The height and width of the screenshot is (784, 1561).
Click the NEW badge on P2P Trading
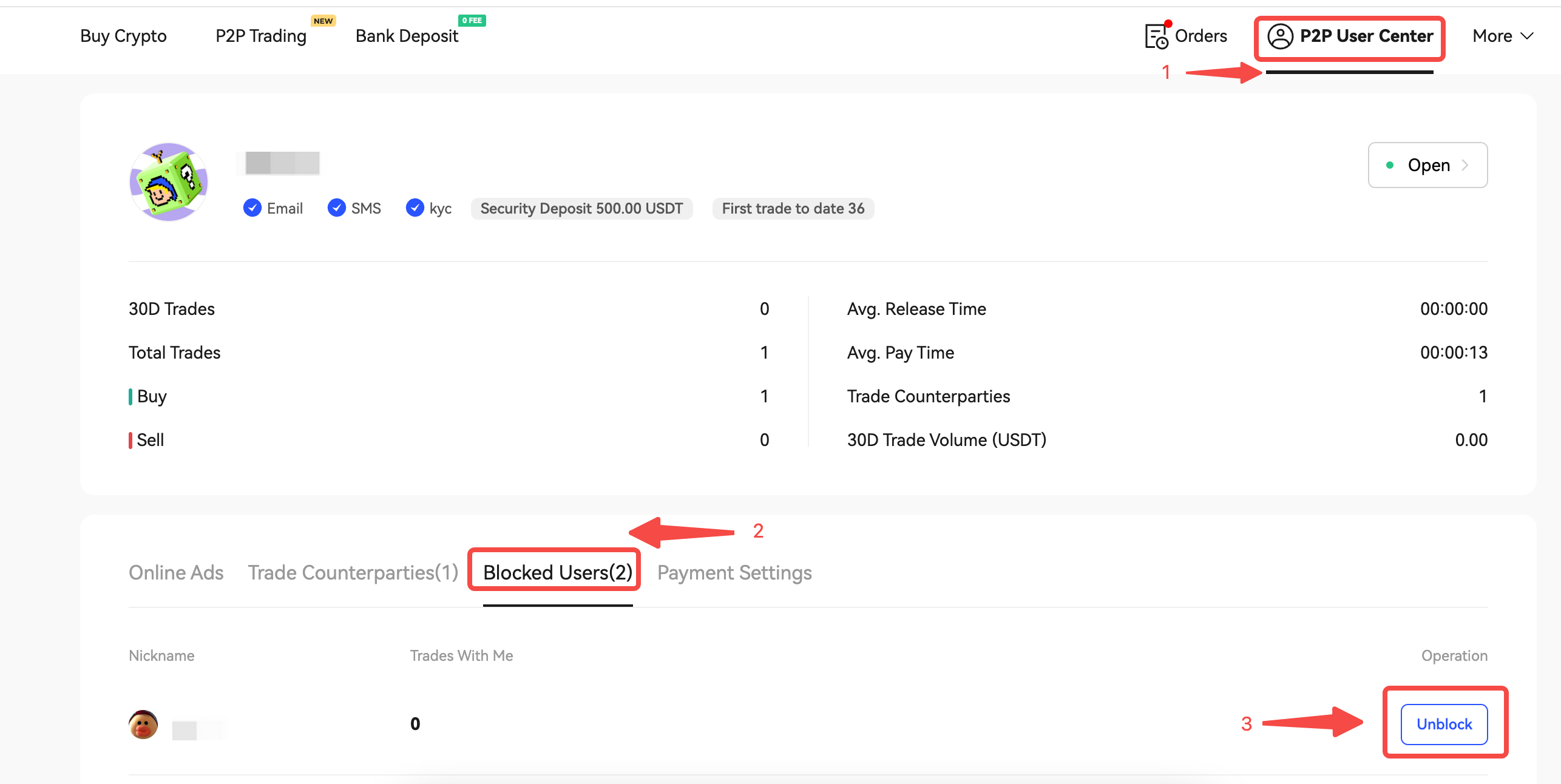pyautogui.click(x=323, y=21)
